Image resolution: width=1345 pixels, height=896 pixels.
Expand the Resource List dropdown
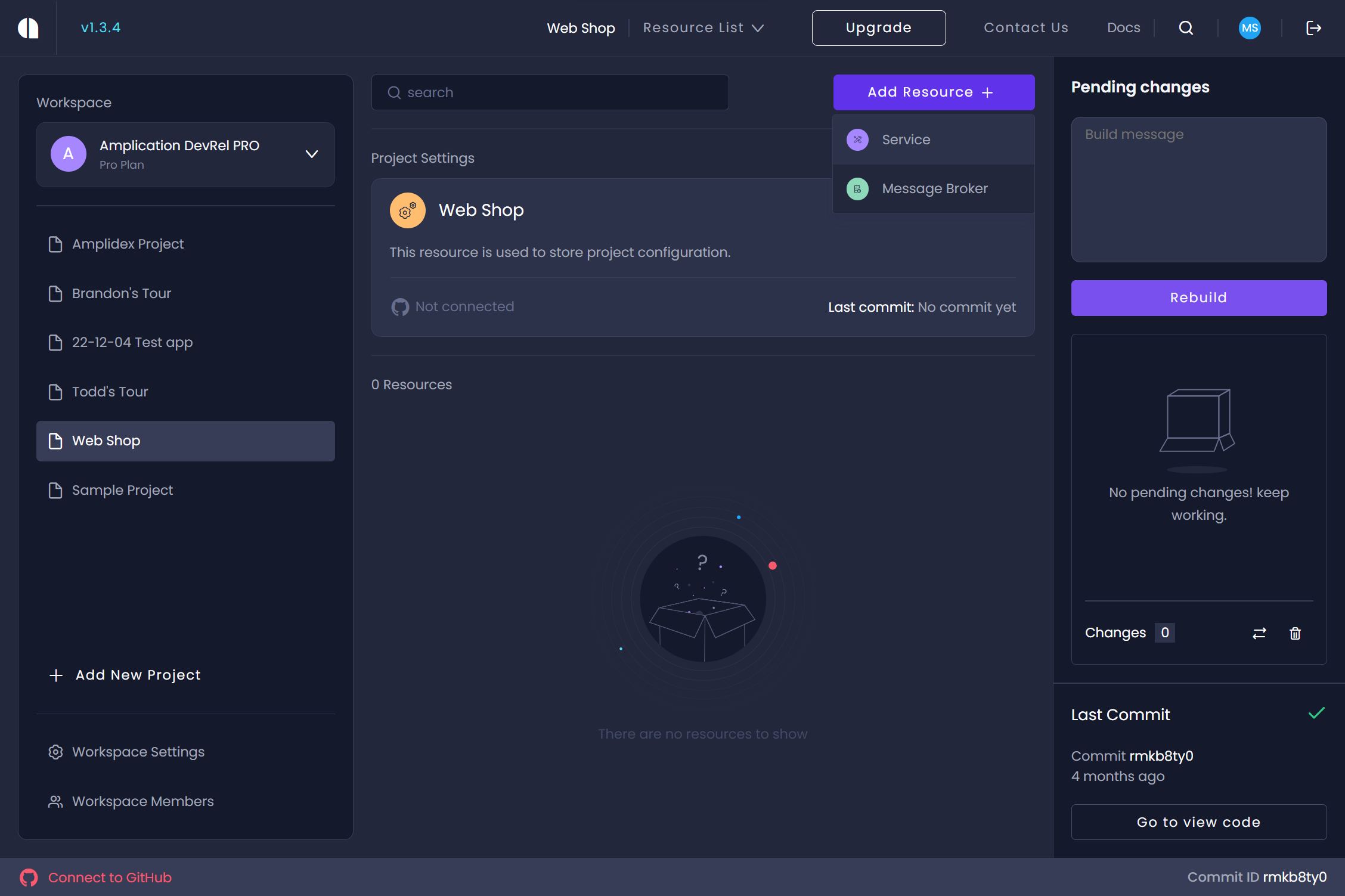(704, 28)
